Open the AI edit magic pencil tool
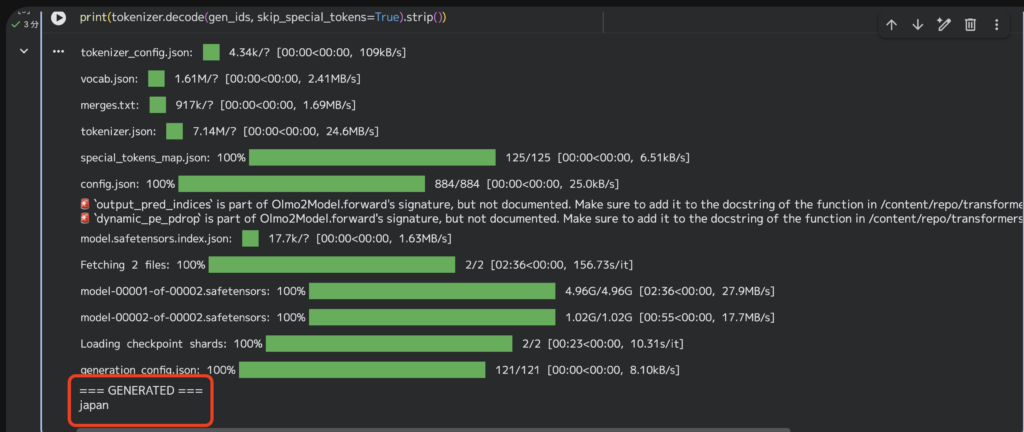The width and height of the screenshot is (1024, 432). 943,25
